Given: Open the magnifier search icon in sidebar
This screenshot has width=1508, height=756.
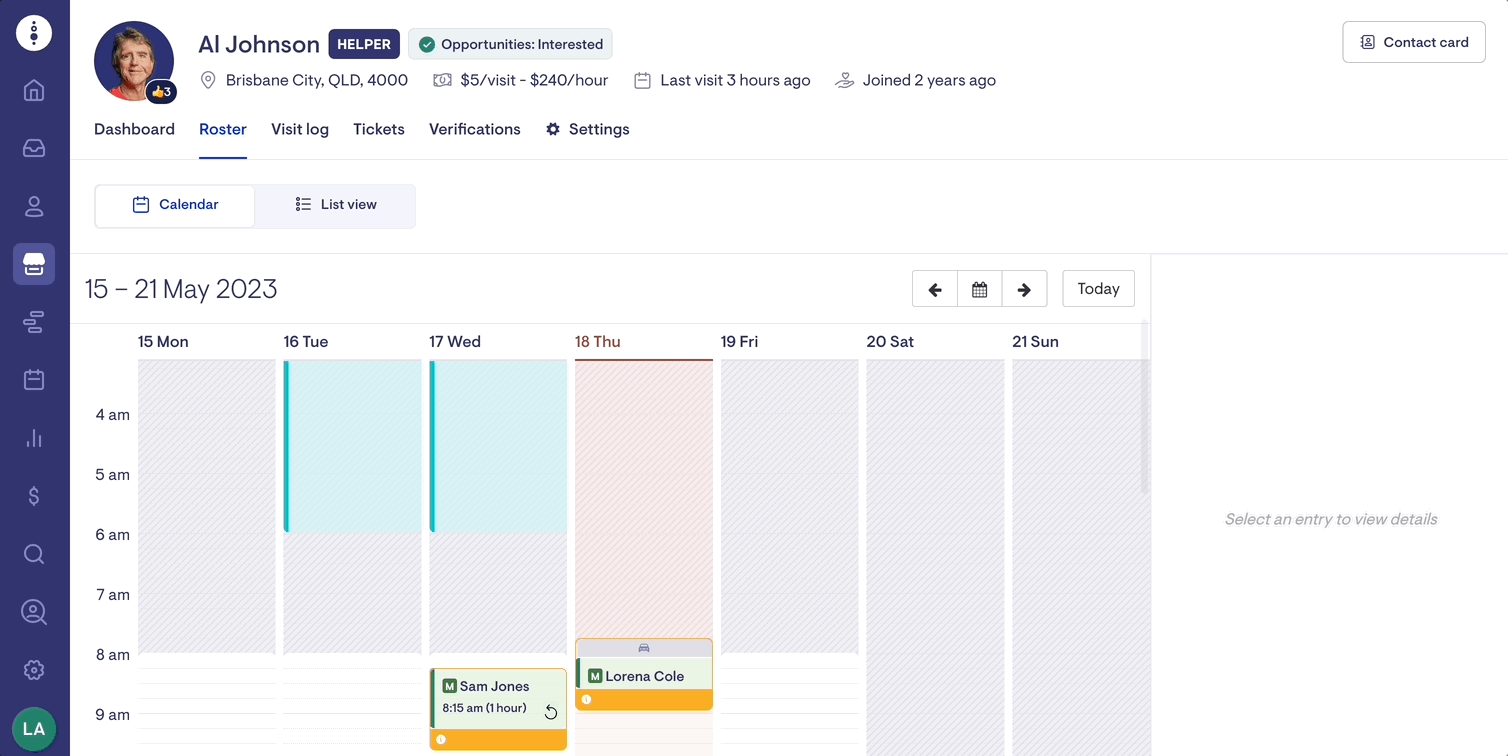Looking at the screenshot, I should 34,554.
